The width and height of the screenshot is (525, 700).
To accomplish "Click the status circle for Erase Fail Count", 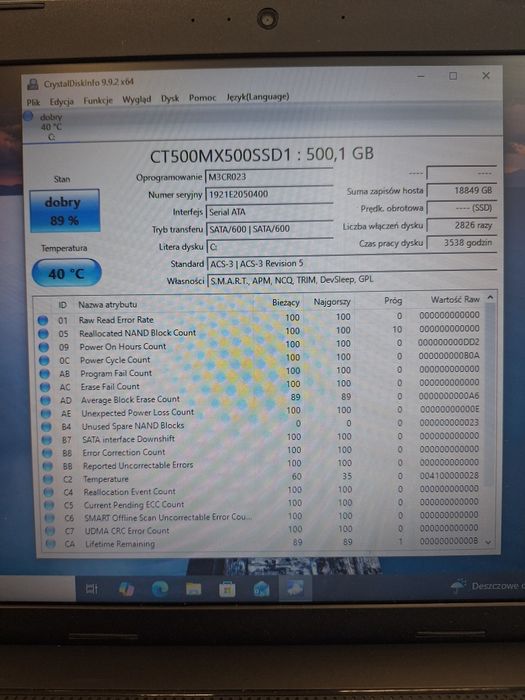I will click(x=45, y=387).
